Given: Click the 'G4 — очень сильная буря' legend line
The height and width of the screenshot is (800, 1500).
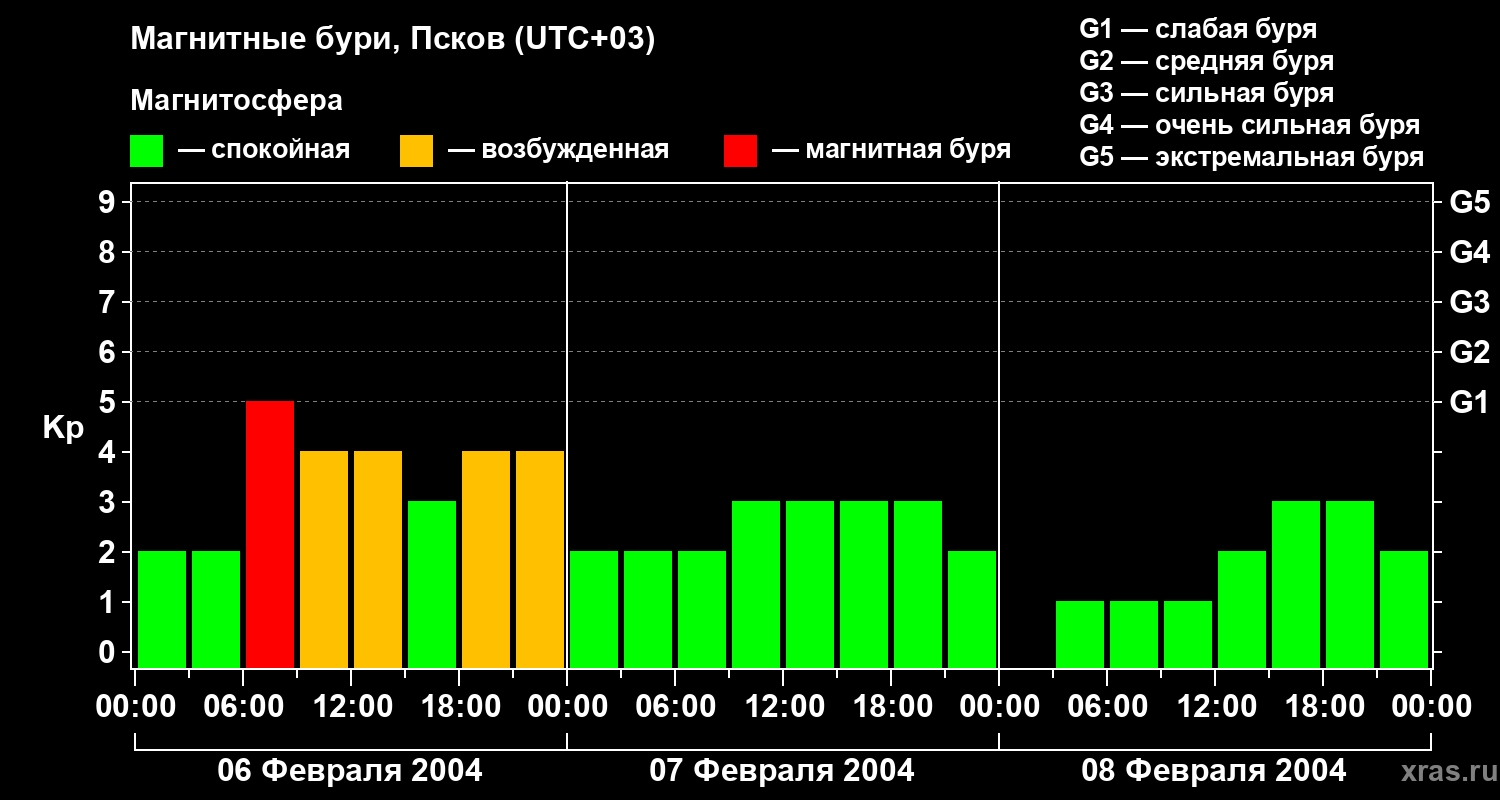Looking at the screenshot, I should click(1250, 125).
